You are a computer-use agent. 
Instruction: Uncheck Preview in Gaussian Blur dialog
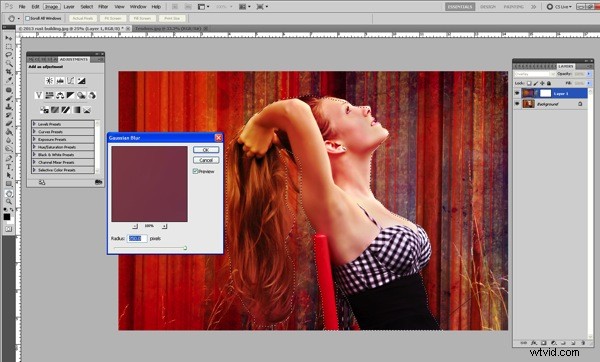pyautogui.click(x=196, y=171)
